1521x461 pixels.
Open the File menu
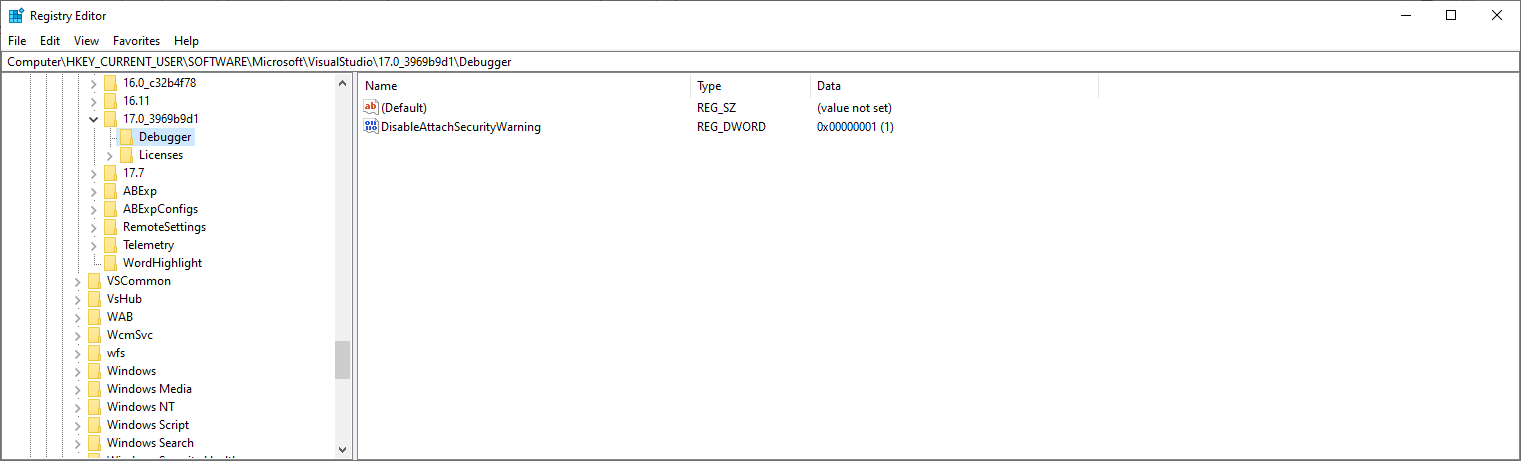click(x=17, y=41)
